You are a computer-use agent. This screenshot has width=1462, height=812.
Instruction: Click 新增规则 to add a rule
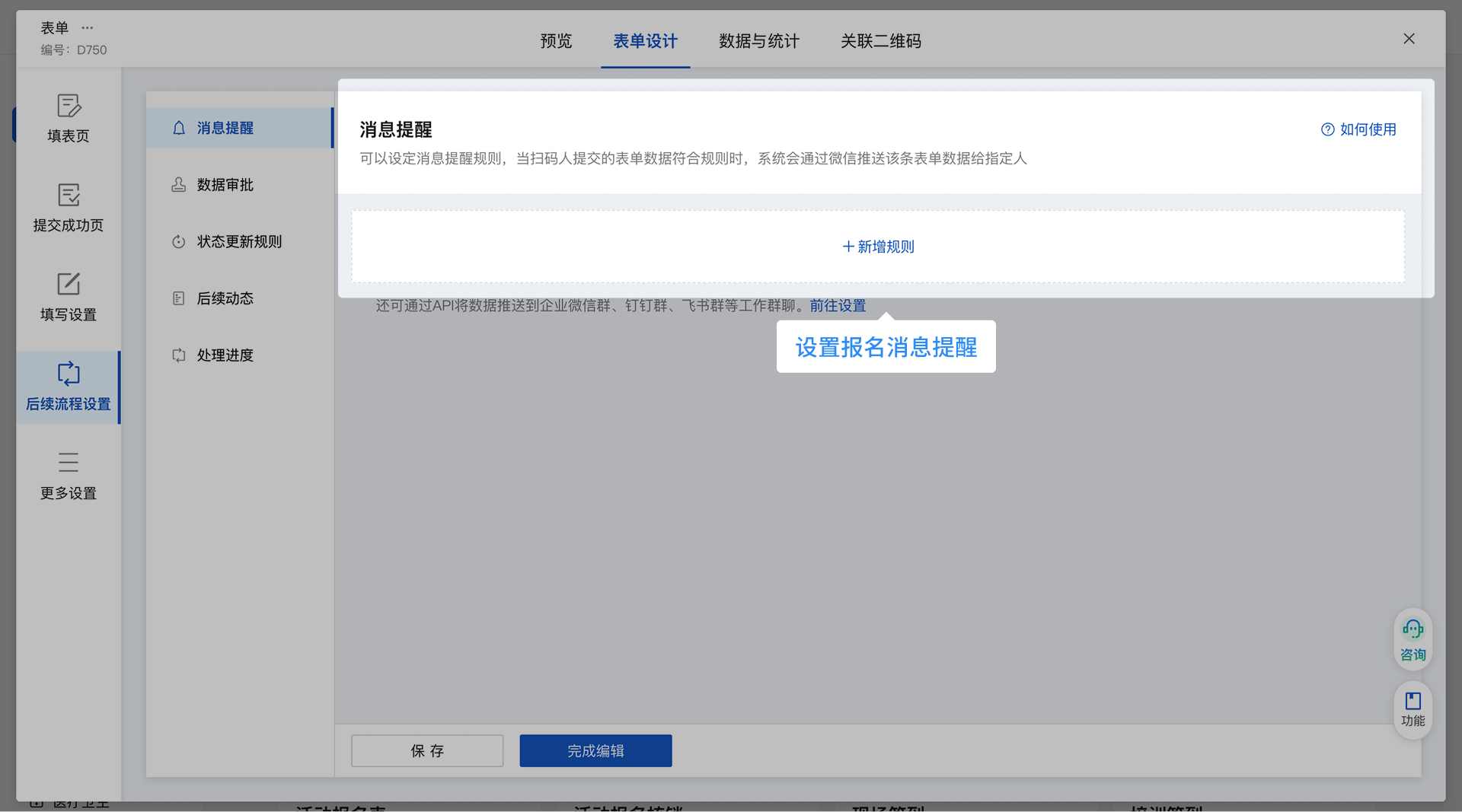tap(878, 247)
